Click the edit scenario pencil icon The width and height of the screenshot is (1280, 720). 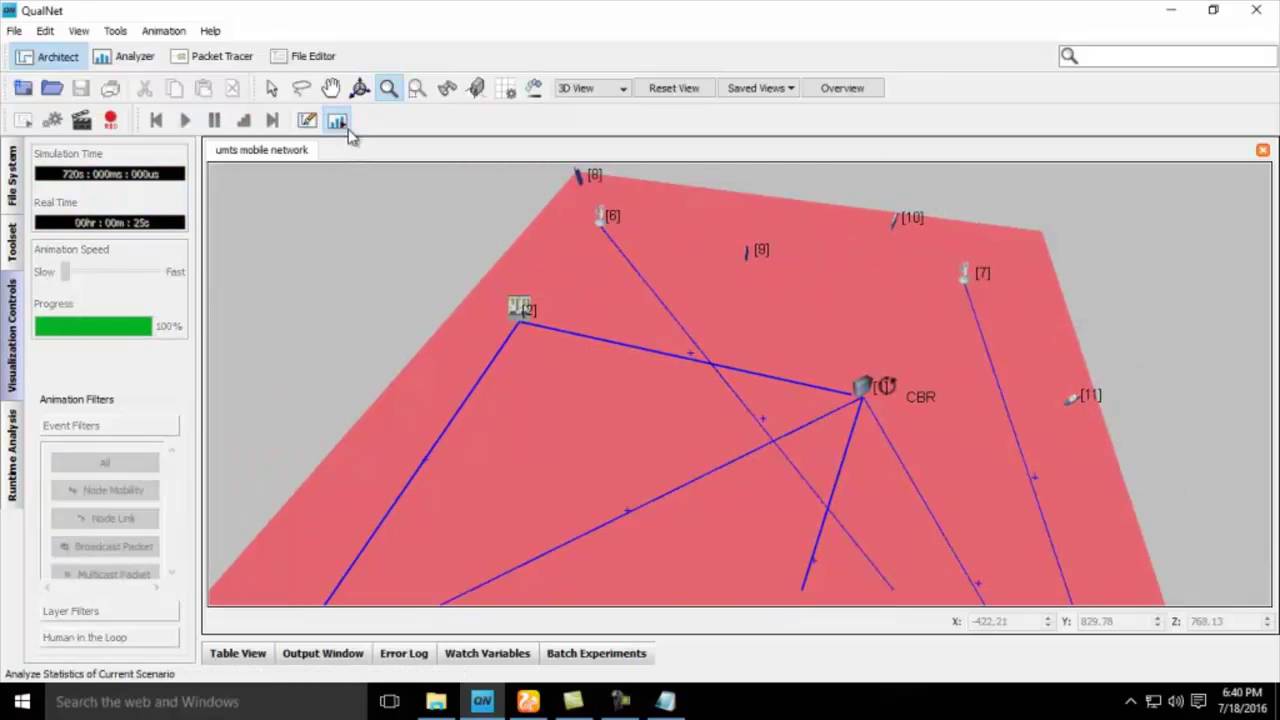[307, 120]
